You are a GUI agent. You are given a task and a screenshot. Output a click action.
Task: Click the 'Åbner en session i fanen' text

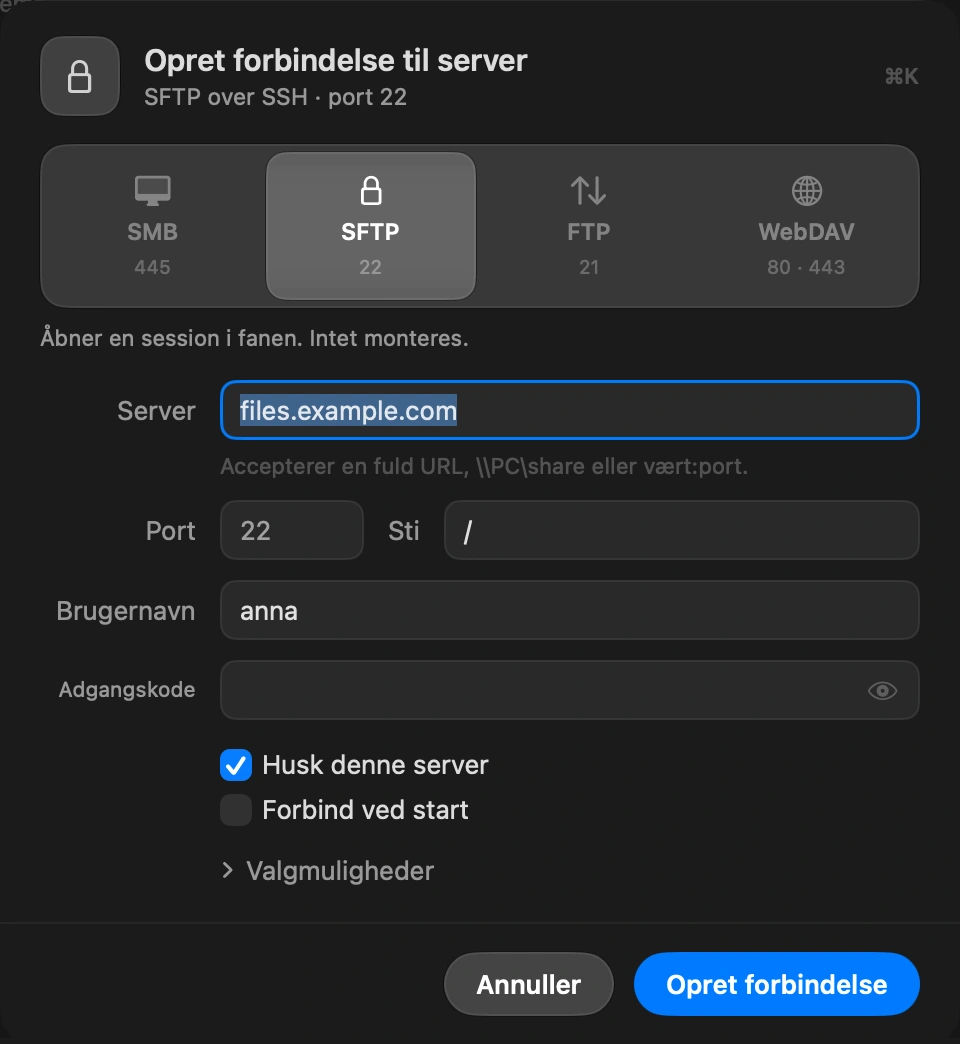(x=254, y=338)
